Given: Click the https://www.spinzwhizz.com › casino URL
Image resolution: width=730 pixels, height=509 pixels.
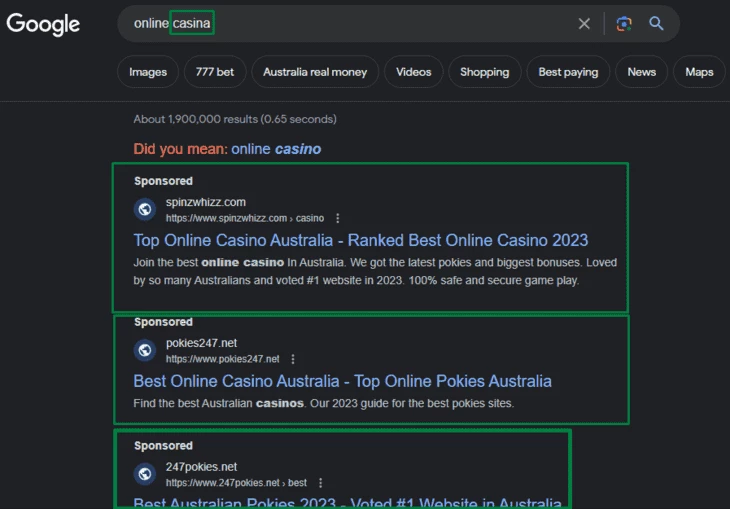Looking at the screenshot, I should (245, 218).
